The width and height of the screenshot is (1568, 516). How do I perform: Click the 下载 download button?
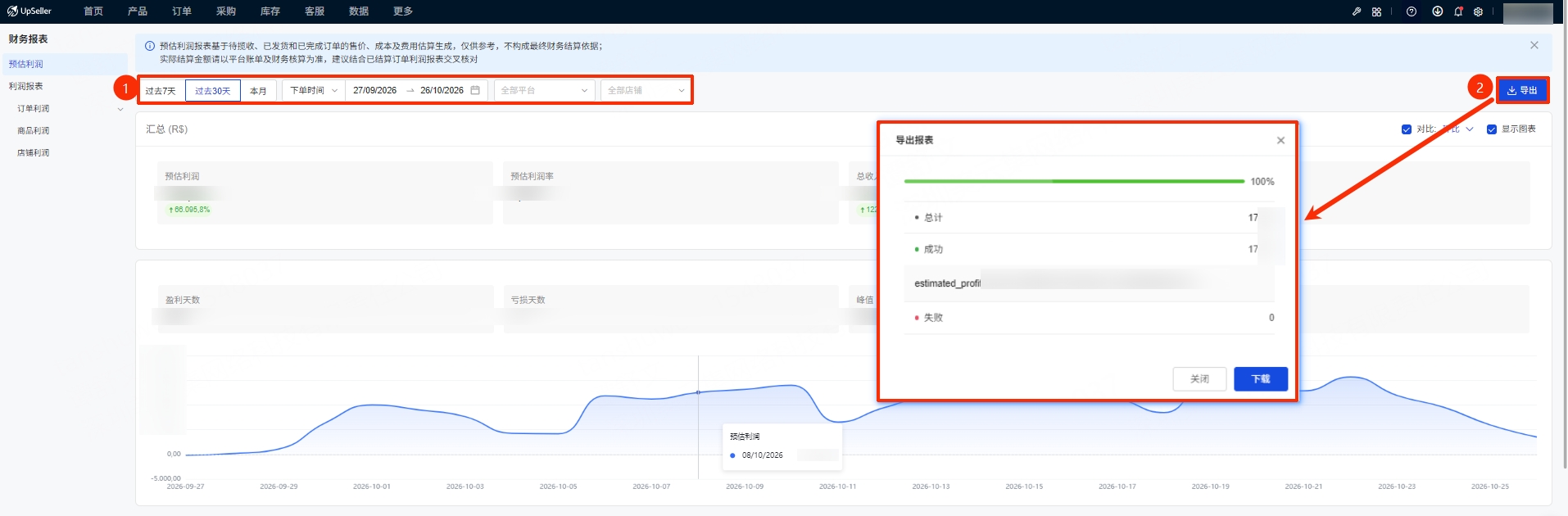1261,379
